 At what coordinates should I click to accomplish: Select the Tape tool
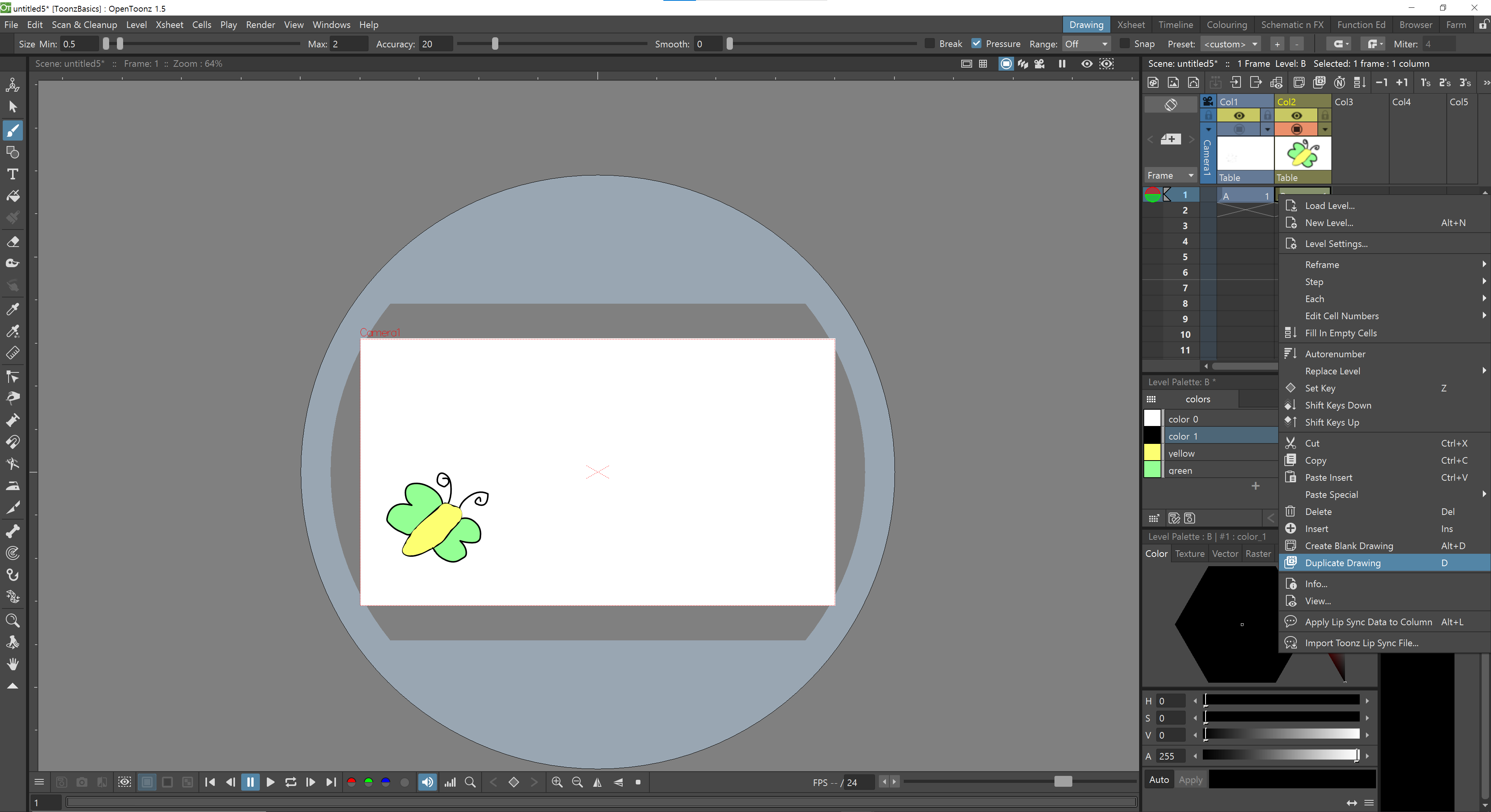(x=13, y=263)
